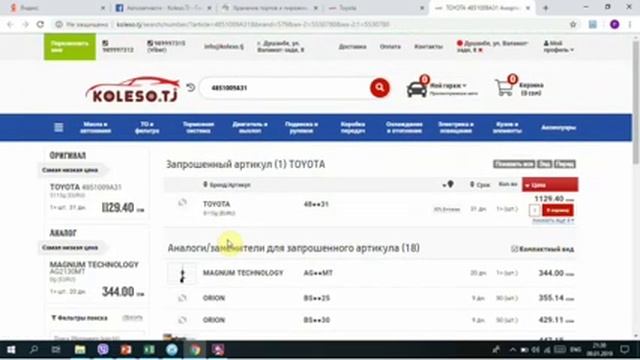Open the Contacts link in header
Viewport: 640px width, 360px height.
coord(428,47)
